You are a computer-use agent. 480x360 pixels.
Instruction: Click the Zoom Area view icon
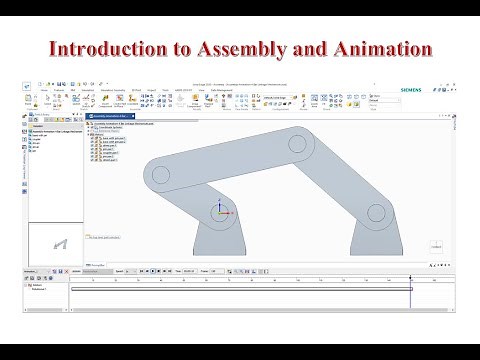click(314, 98)
